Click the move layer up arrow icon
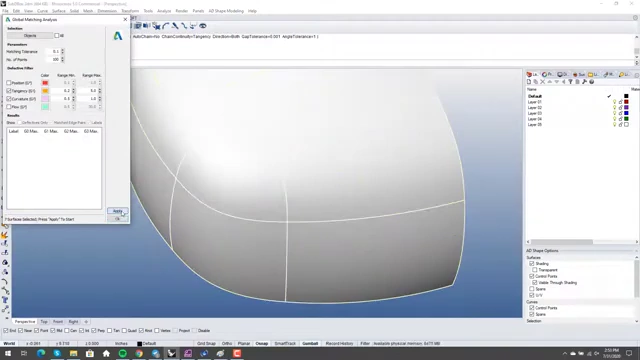The height and width of the screenshot is (360, 640). [549, 82]
